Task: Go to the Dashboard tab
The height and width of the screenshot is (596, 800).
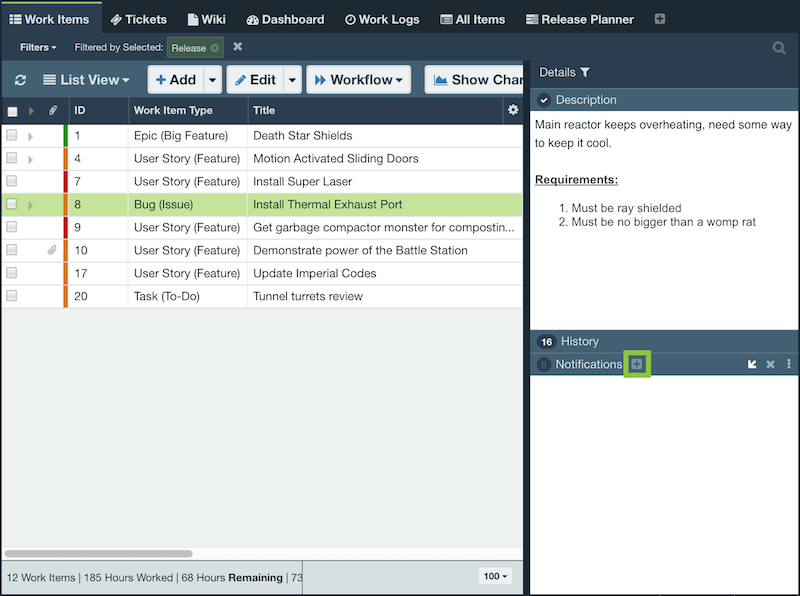Action: point(285,19)
